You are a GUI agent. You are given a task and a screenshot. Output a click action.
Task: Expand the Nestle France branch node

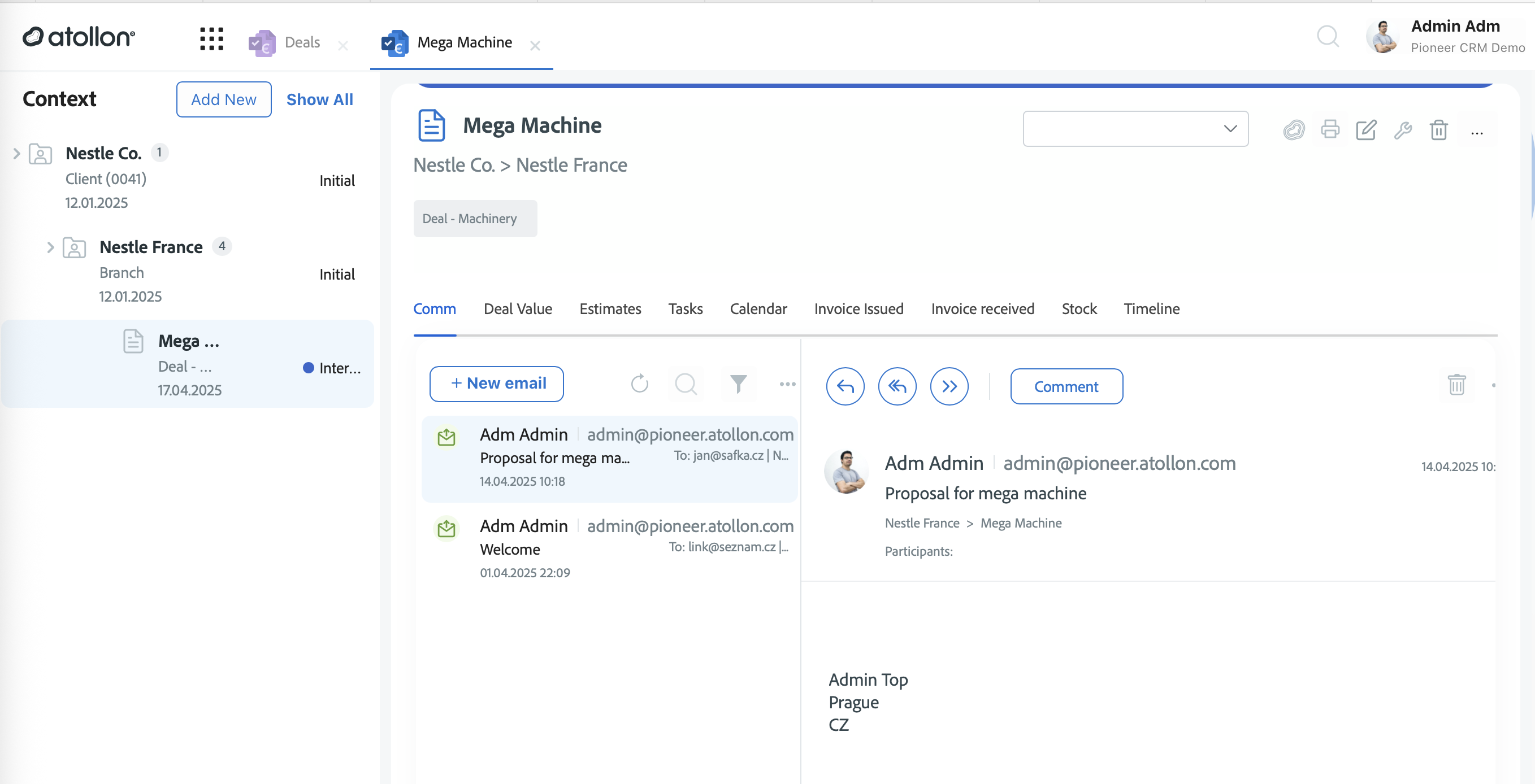51,247
